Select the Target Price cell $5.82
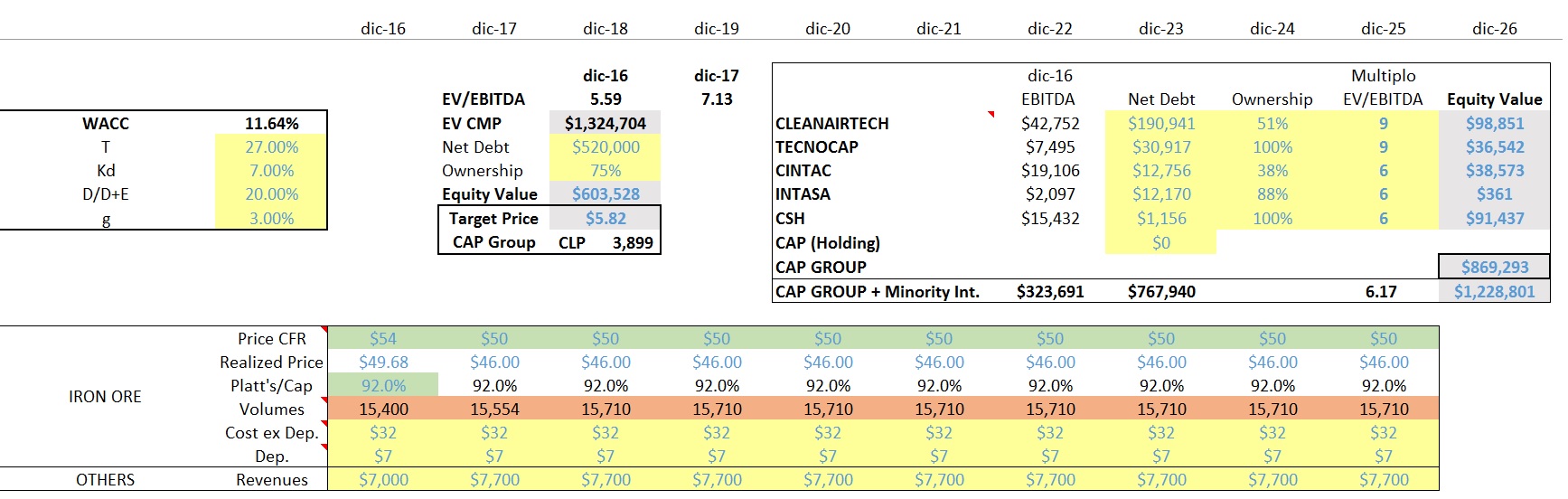This screenshot has width=1568, height=499. tap(605, 219)
